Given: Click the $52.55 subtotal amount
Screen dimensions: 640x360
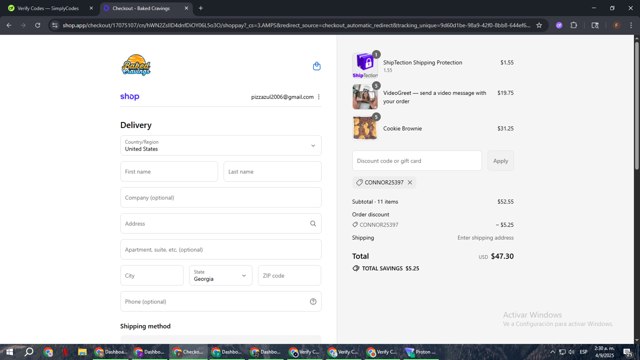Looking at the screenshot, I should point(505,202).
